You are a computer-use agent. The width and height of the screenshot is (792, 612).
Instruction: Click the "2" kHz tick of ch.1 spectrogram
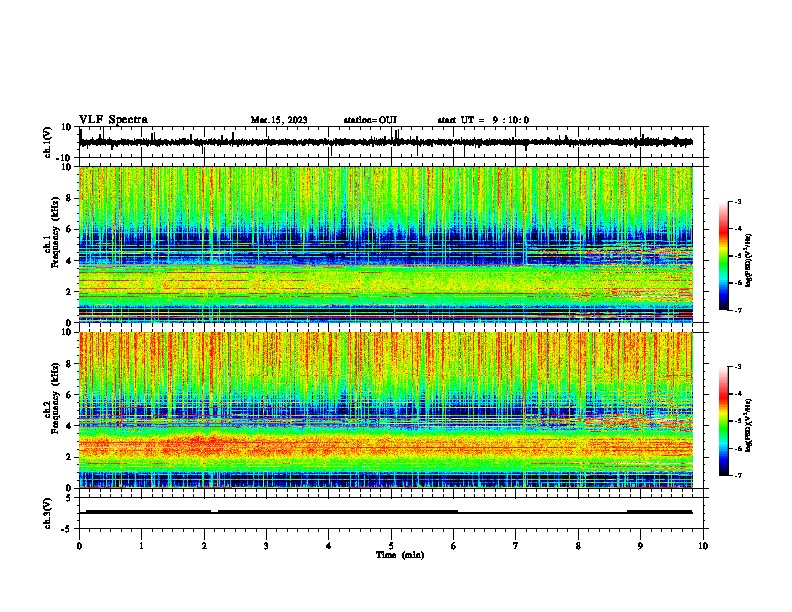[69, 292]
